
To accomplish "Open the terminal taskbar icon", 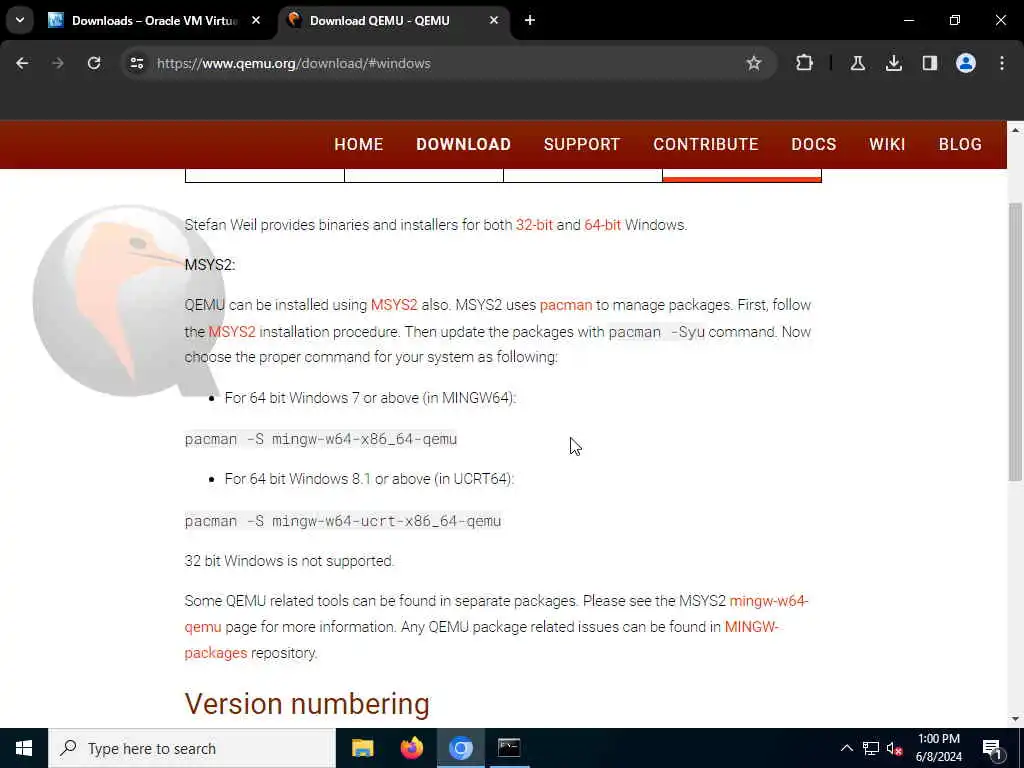I will (x=509, y=748).
